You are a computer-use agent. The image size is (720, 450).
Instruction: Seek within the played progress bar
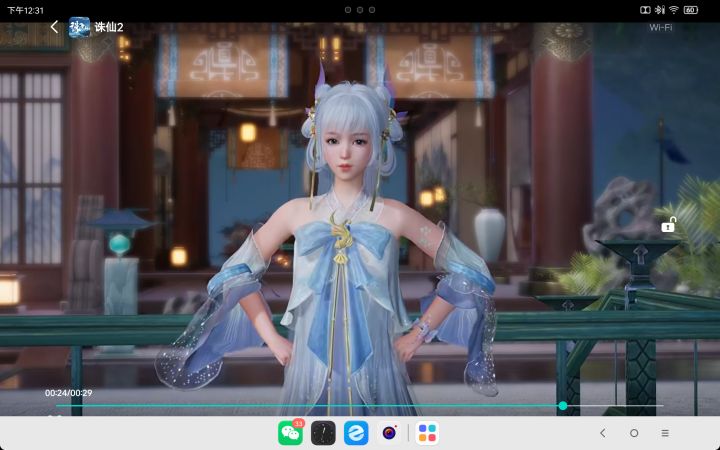click(307, 405)
